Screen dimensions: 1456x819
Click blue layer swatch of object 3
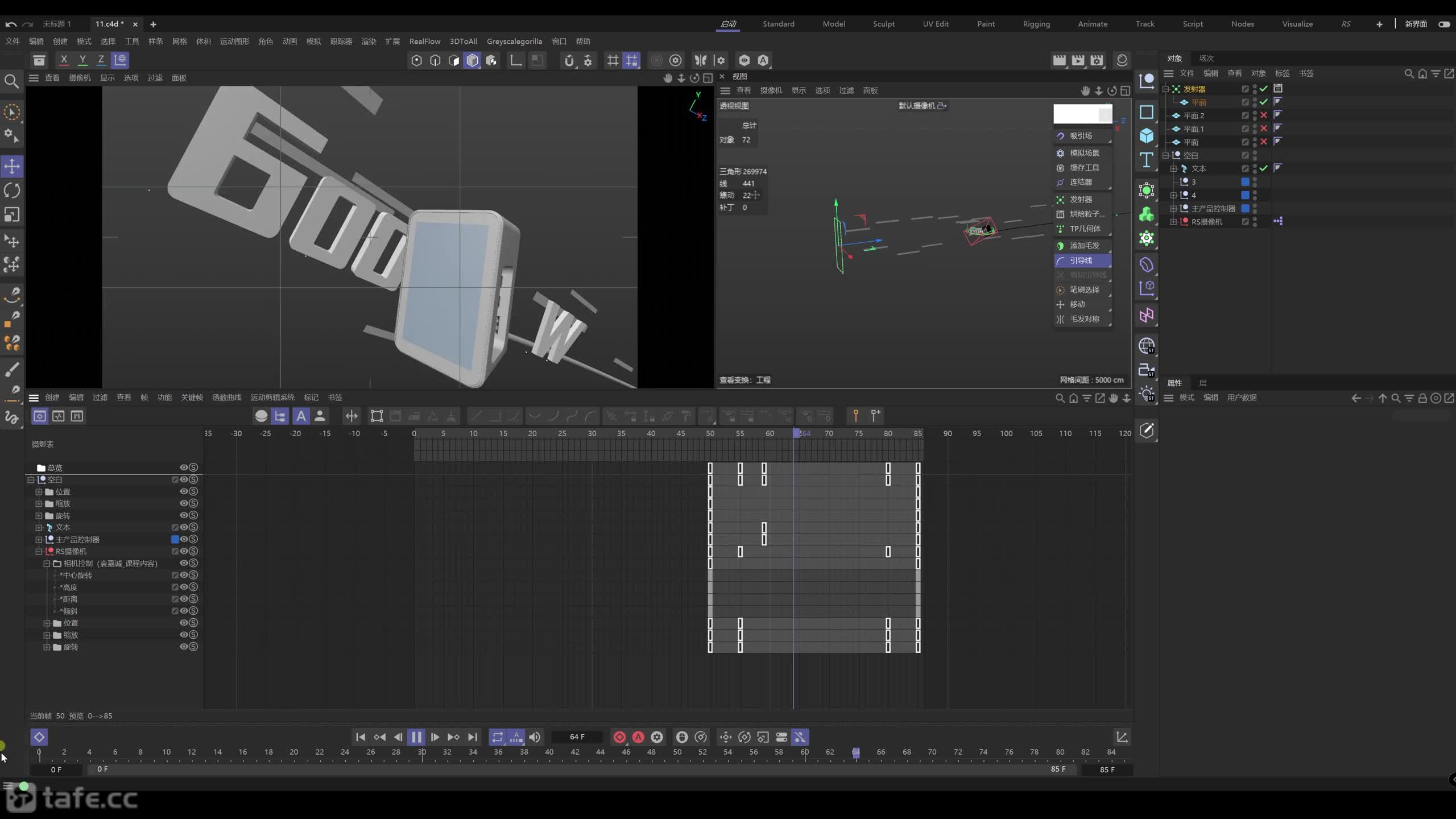tap(1245, 182)
